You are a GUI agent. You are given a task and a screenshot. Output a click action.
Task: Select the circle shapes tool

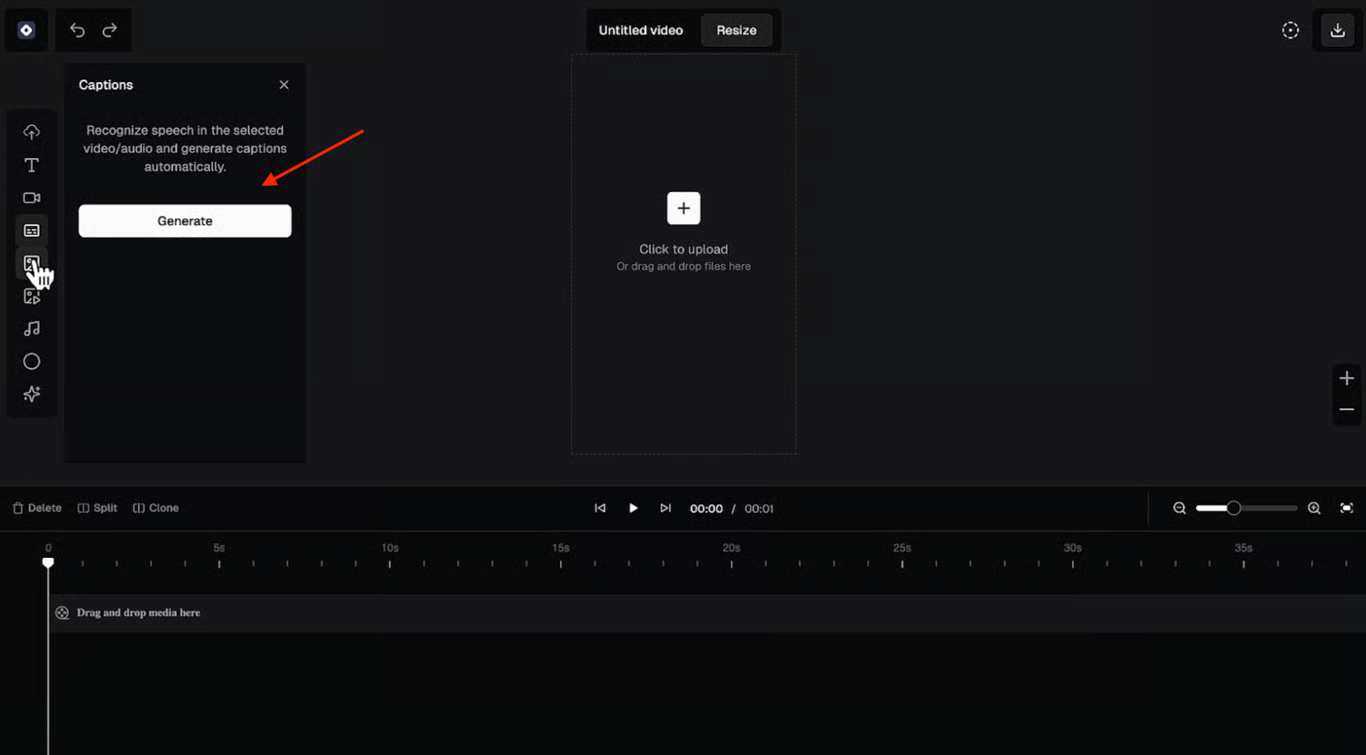point(32,362)
